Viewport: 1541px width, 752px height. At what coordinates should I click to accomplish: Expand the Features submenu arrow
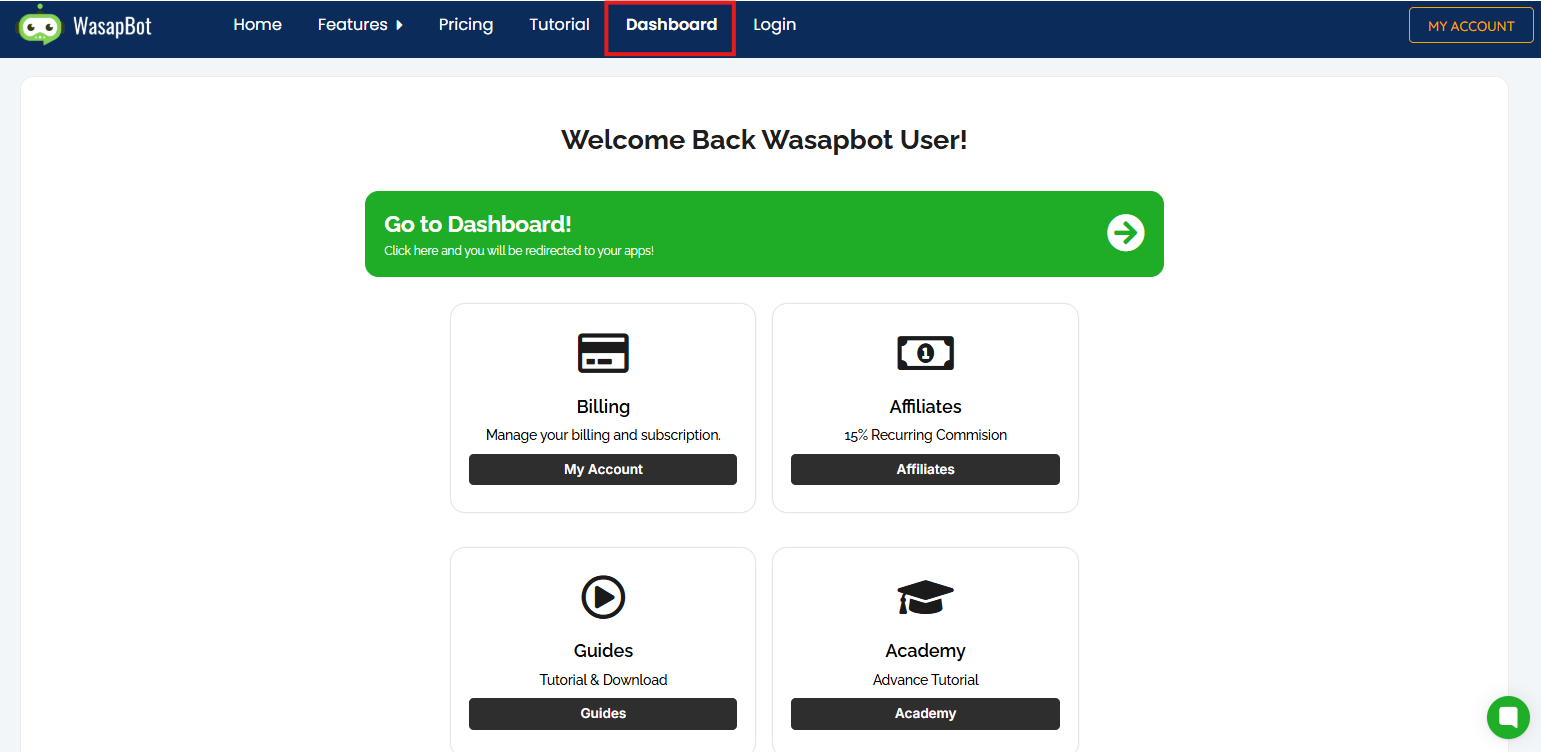click(x=399, y=25)
